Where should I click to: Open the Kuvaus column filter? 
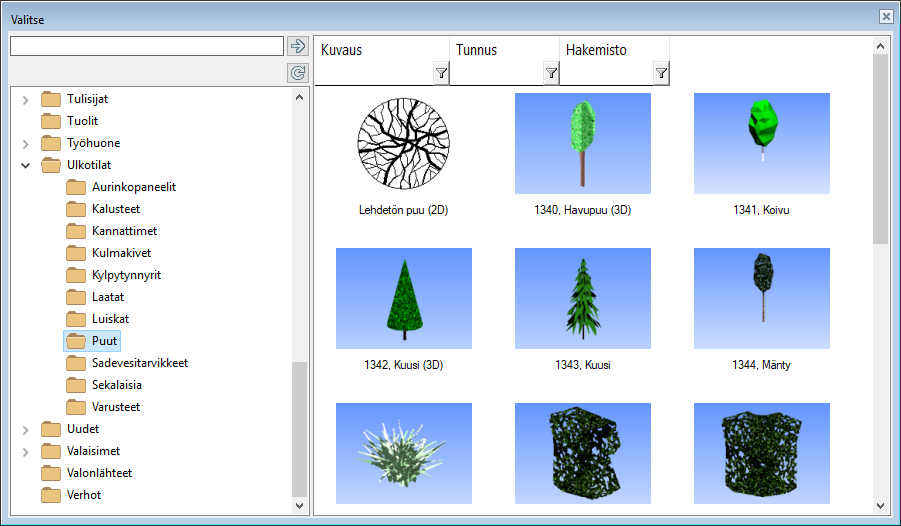(x=441, y=73)
